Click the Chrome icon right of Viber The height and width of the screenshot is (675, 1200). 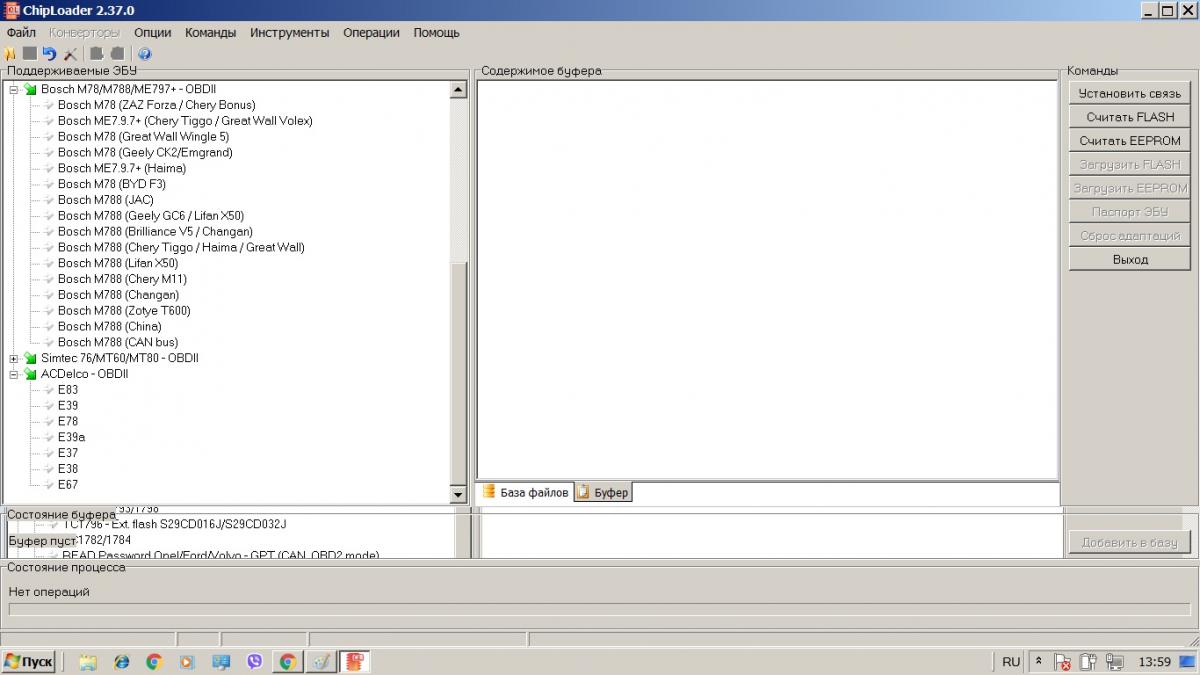coord(287,662)
